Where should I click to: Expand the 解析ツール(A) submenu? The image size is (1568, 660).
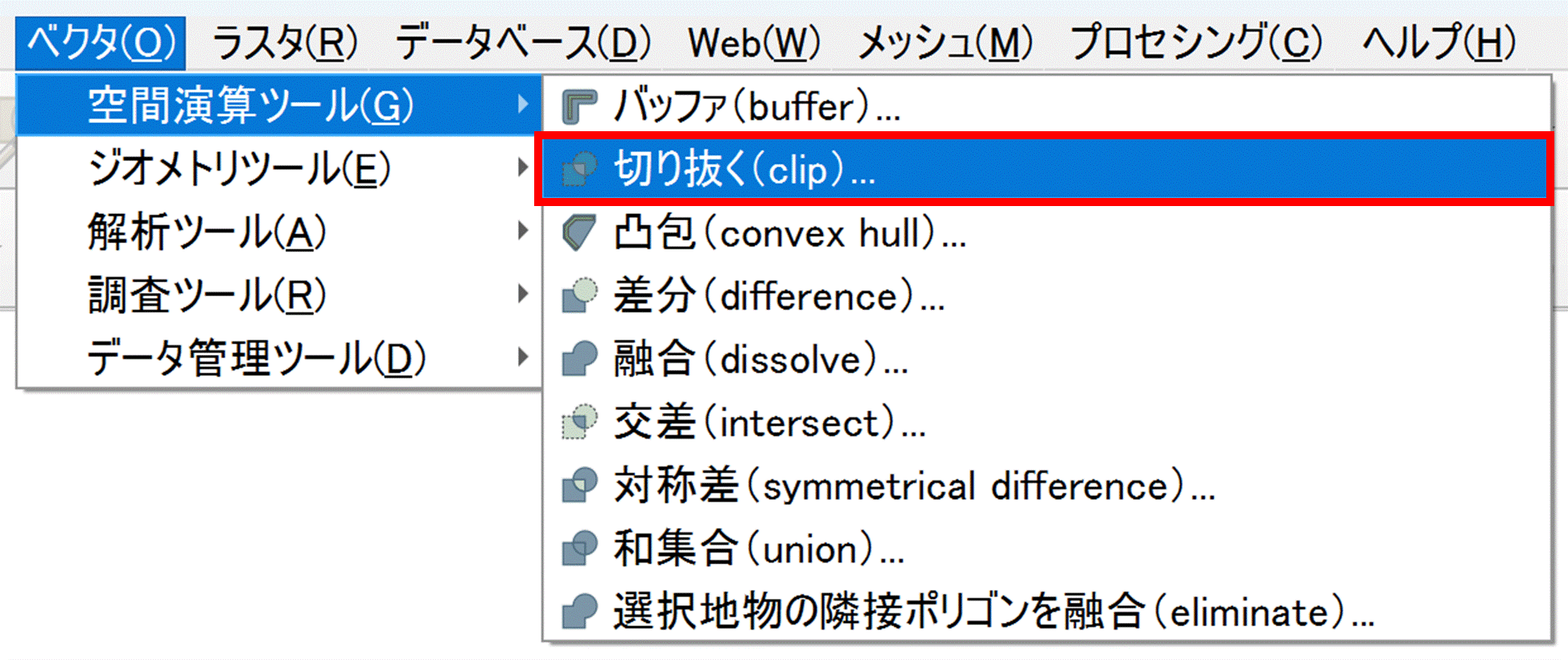523,231
